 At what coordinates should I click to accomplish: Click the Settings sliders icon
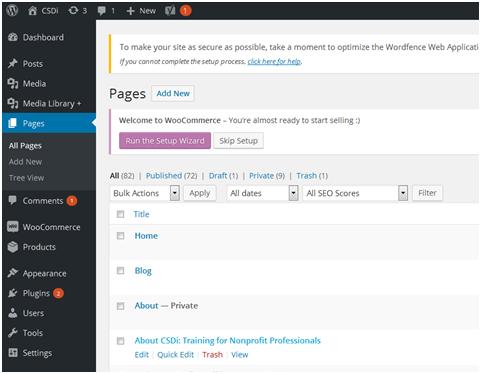13,352
